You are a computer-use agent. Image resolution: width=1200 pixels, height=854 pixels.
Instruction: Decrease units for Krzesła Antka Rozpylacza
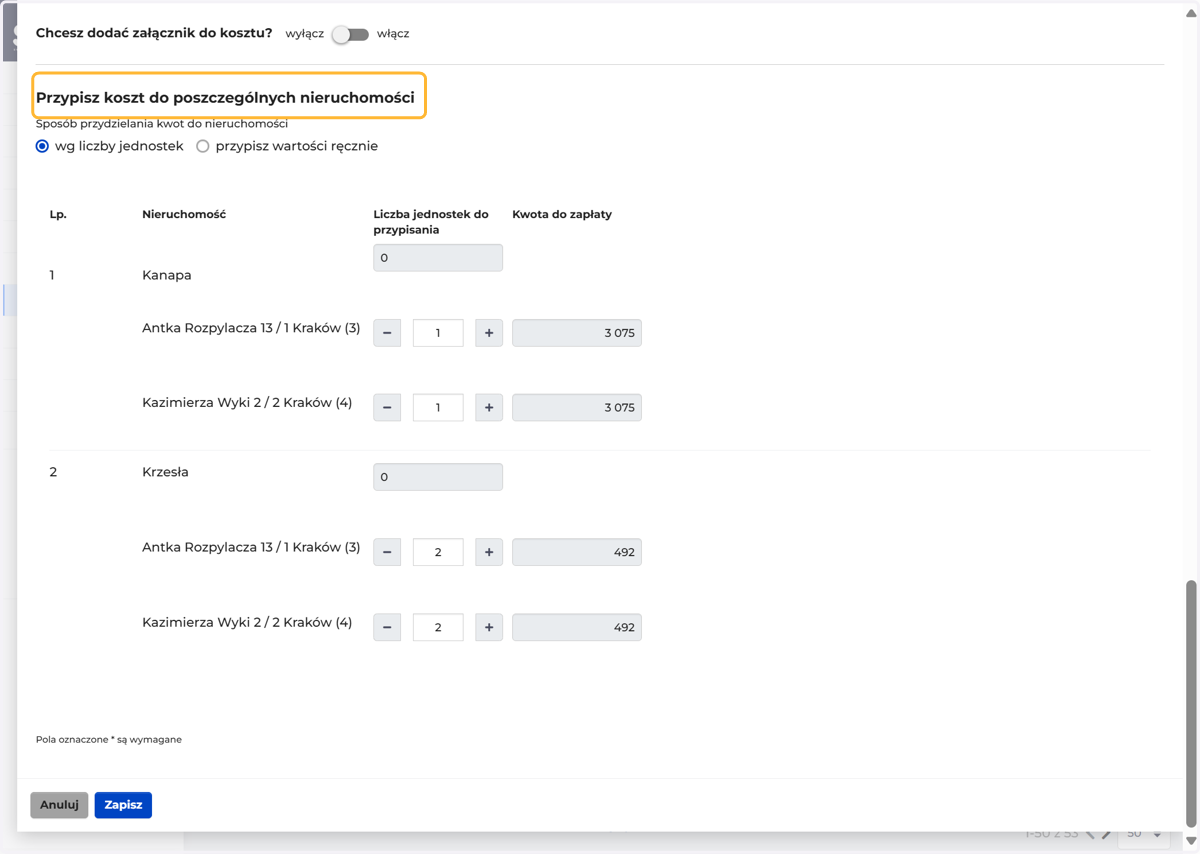387,552
